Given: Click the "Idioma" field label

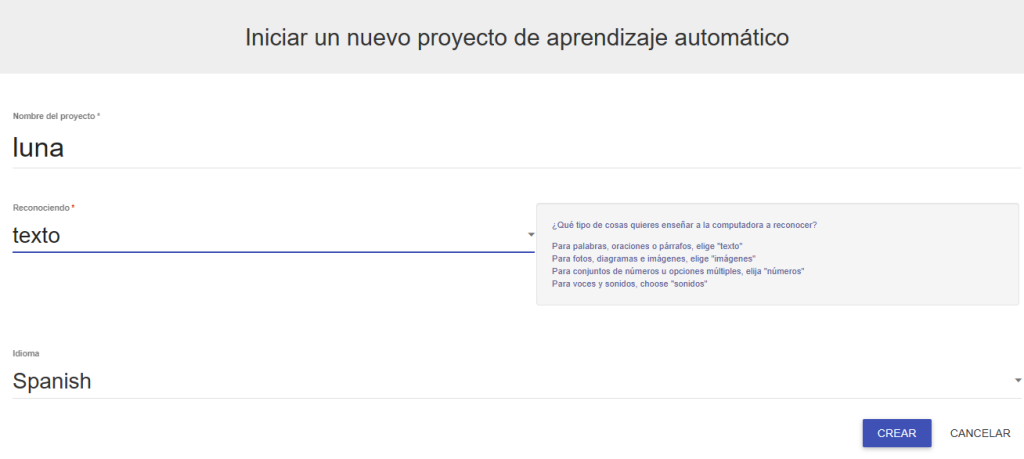Looking at the screenshot, I should 25,353.
